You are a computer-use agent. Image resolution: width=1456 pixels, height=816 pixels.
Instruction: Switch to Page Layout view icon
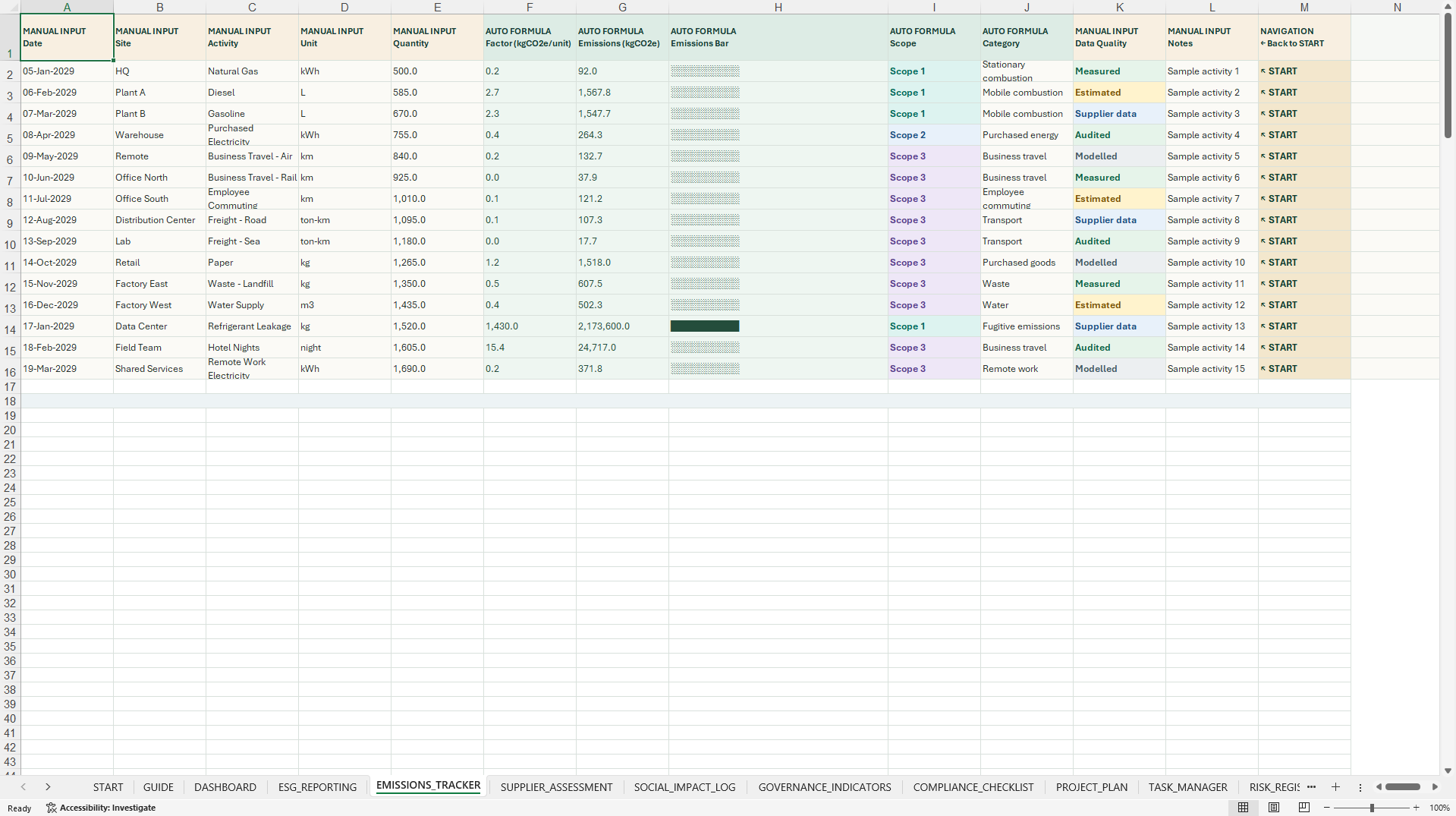1274,808
